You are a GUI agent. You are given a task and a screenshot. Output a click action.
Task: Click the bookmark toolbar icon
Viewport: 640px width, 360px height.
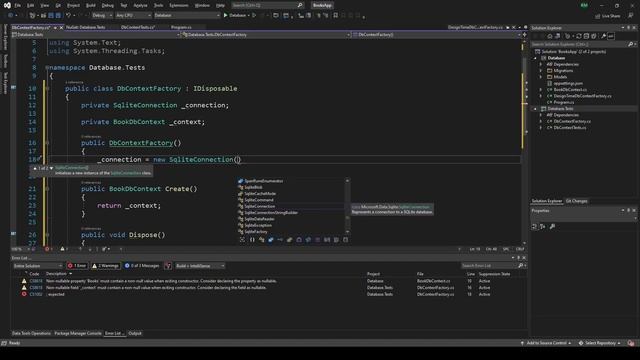(x=336, y=16)
